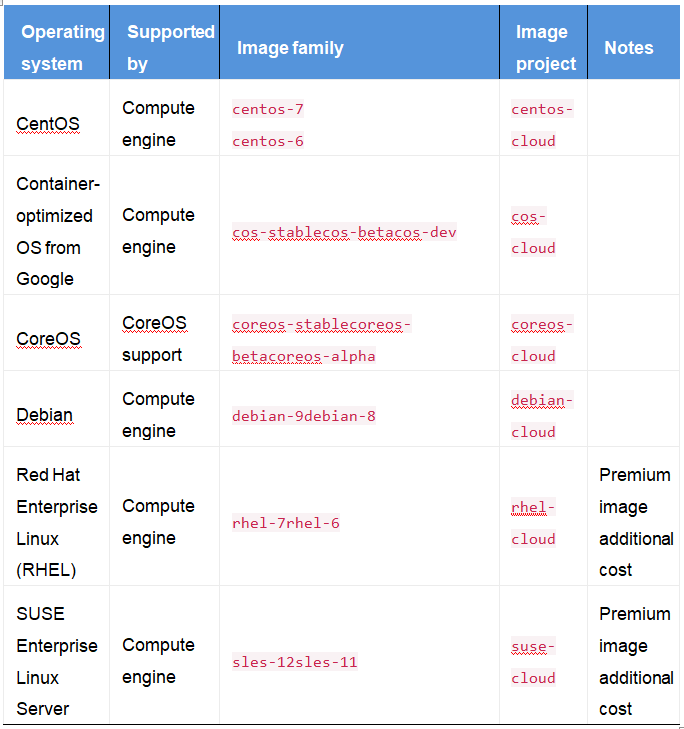The width and height of the screenshot is (684, 729).
Task: Select the Debian operating system cell
Action: (x=45, y=415)
